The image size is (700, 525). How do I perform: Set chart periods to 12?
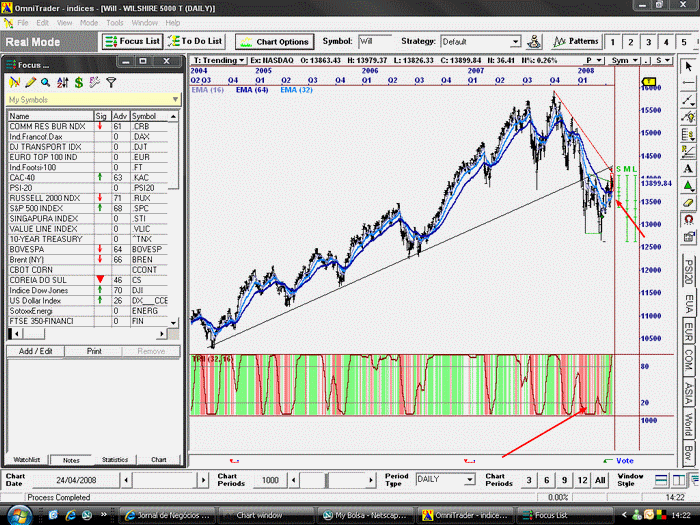tap(583, 480)
